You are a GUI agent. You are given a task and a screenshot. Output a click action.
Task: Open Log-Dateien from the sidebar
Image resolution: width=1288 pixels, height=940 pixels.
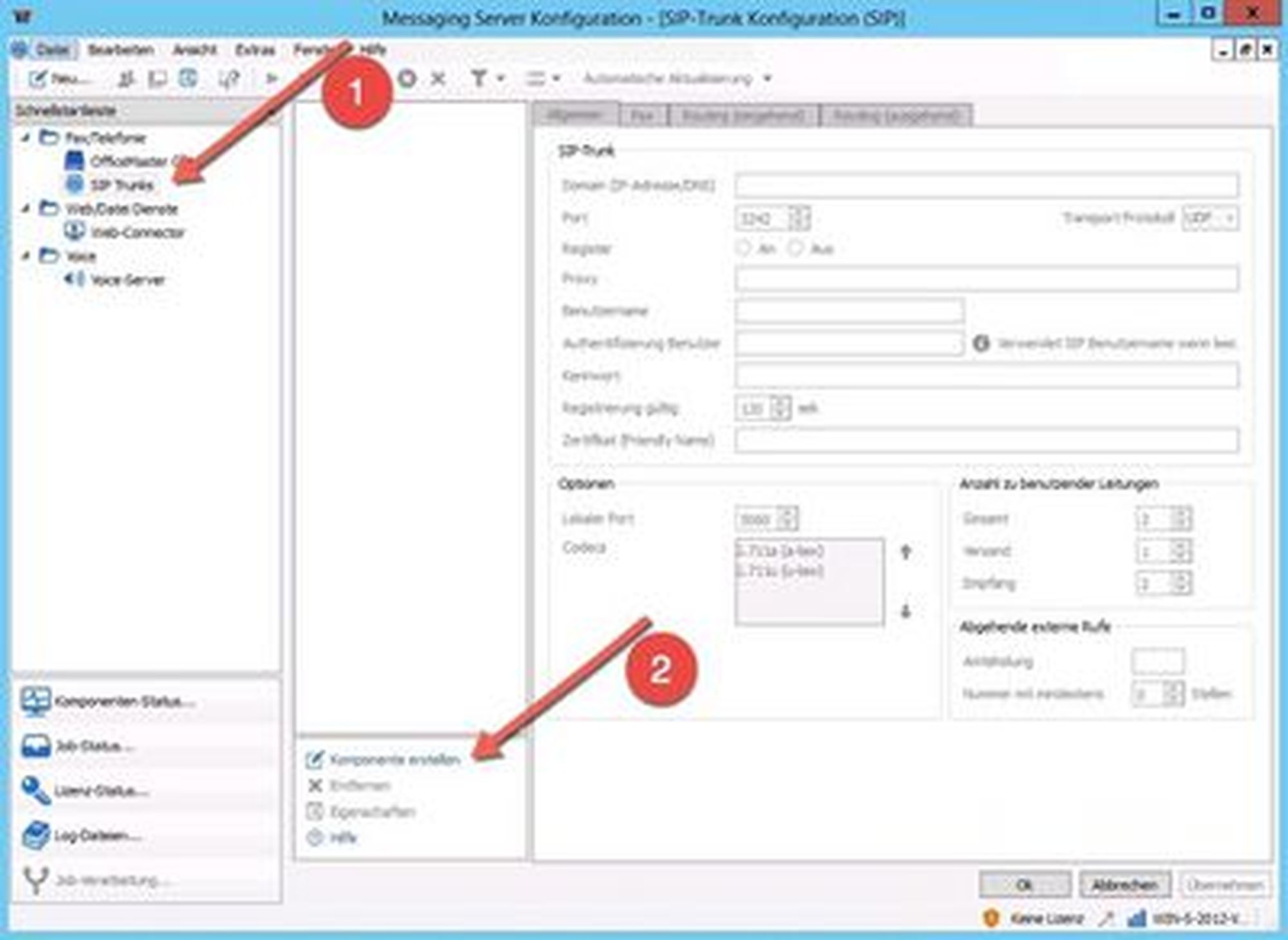[x=97, y=836]
